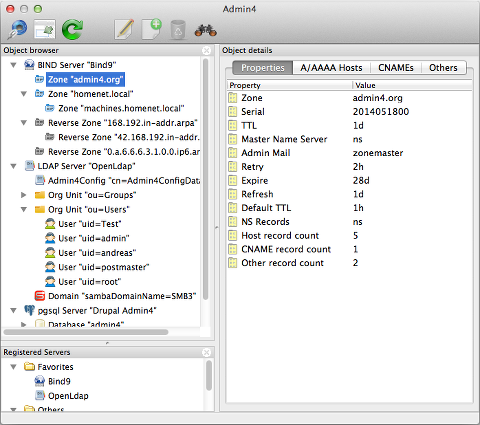480x425 pixels.
Task: Select the Domain "sambaDomainName=SMB3" entry
Action: coord(122,296)
